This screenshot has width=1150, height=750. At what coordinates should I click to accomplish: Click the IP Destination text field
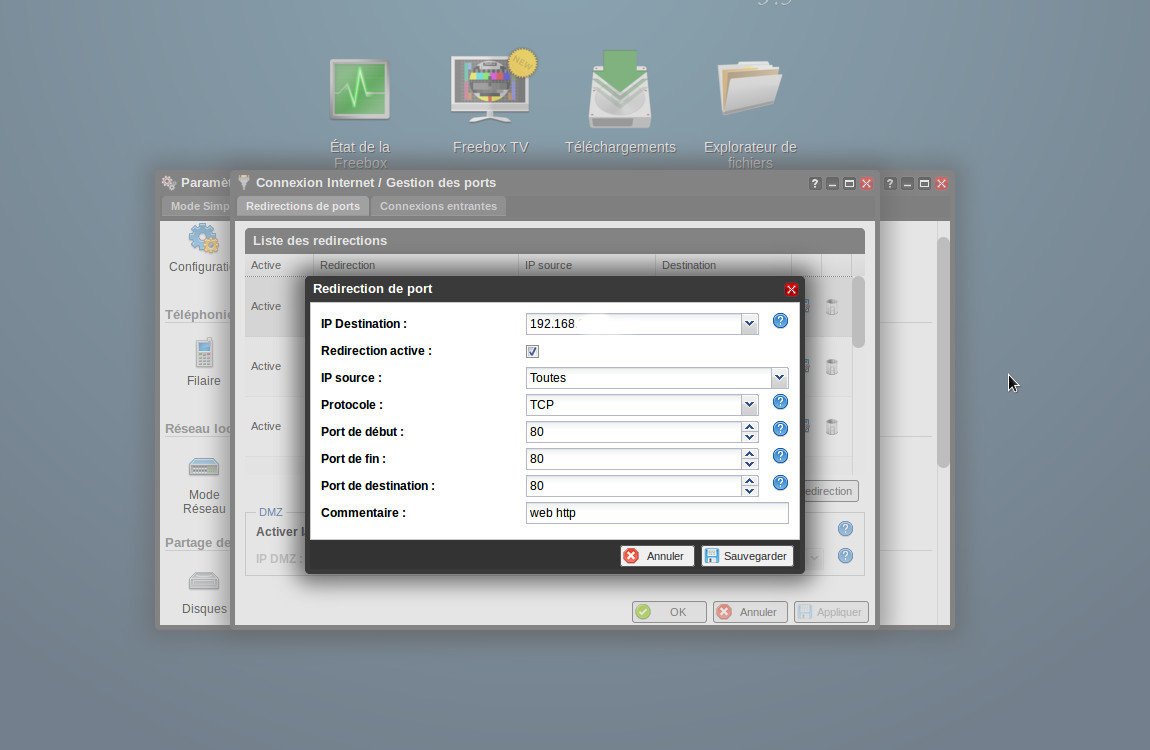click(x=634, y=323)
